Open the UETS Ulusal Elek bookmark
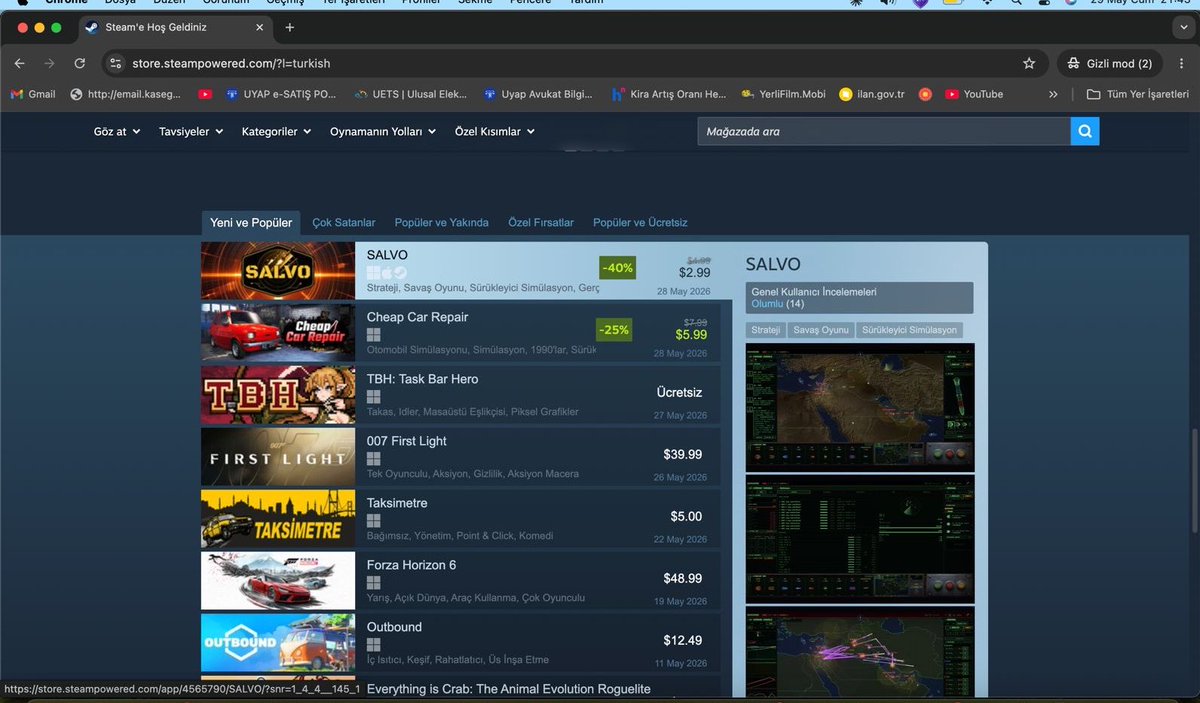The height and width of the screenshot is (703, 1200). [x=411, y=94]
